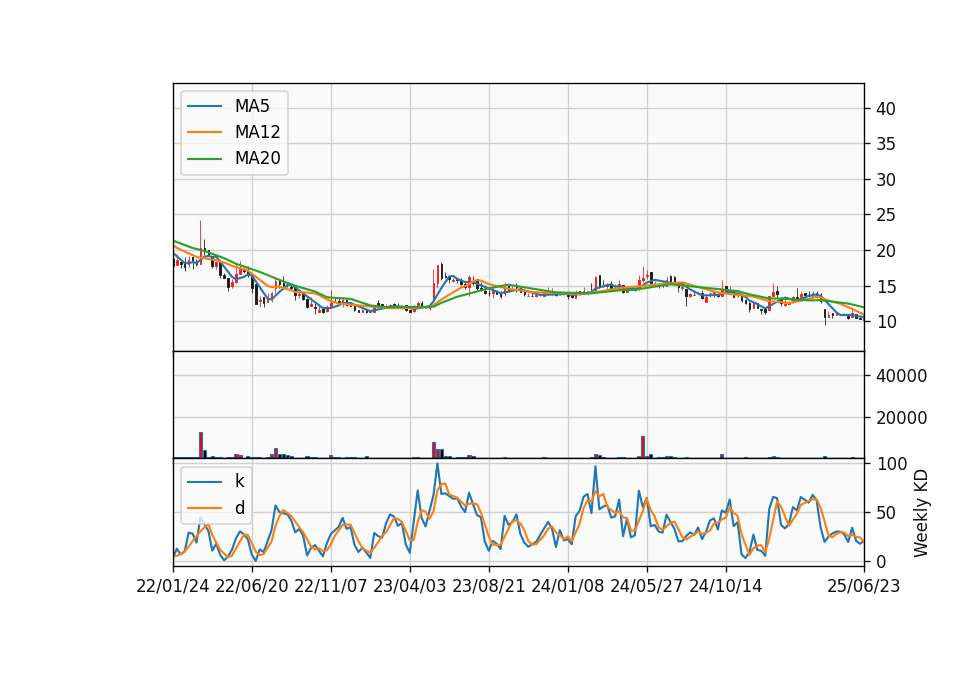Click the price axis value 15

886,287
